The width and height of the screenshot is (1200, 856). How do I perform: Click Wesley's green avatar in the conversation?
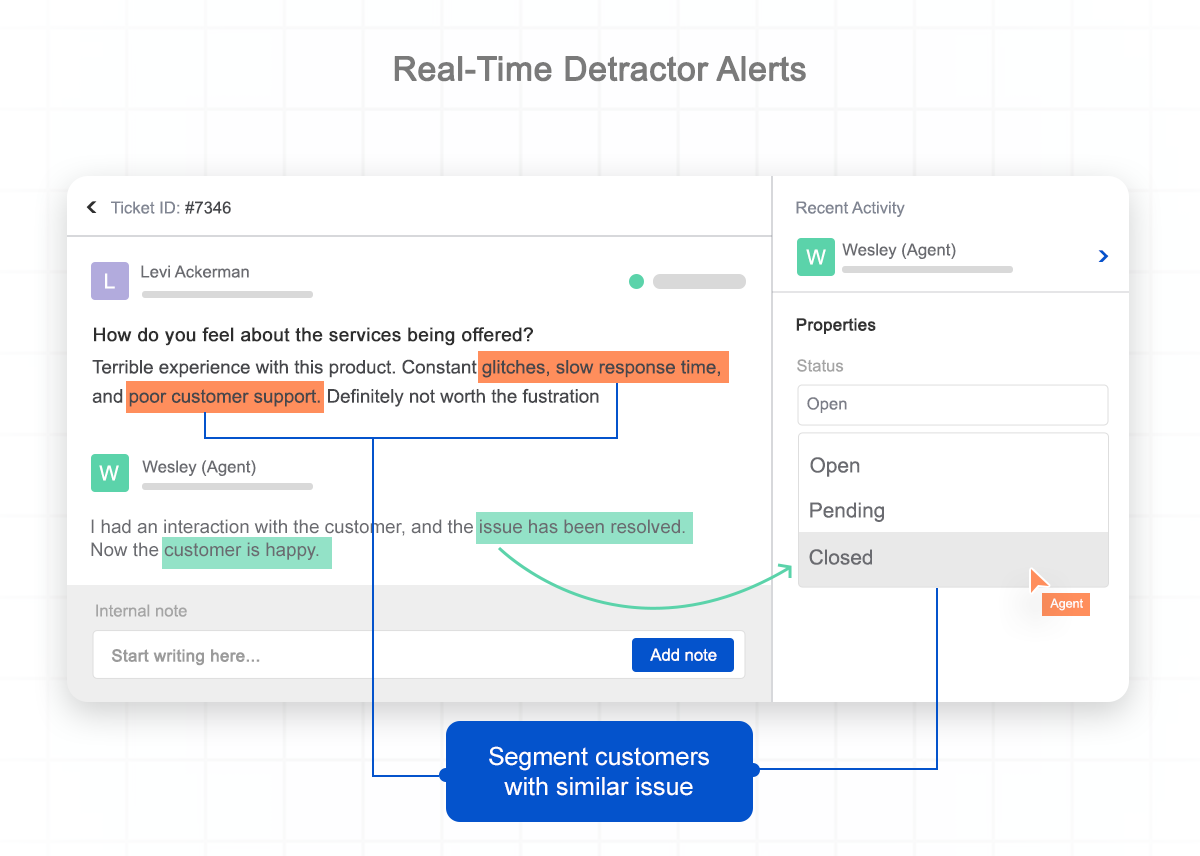(110, 473)
